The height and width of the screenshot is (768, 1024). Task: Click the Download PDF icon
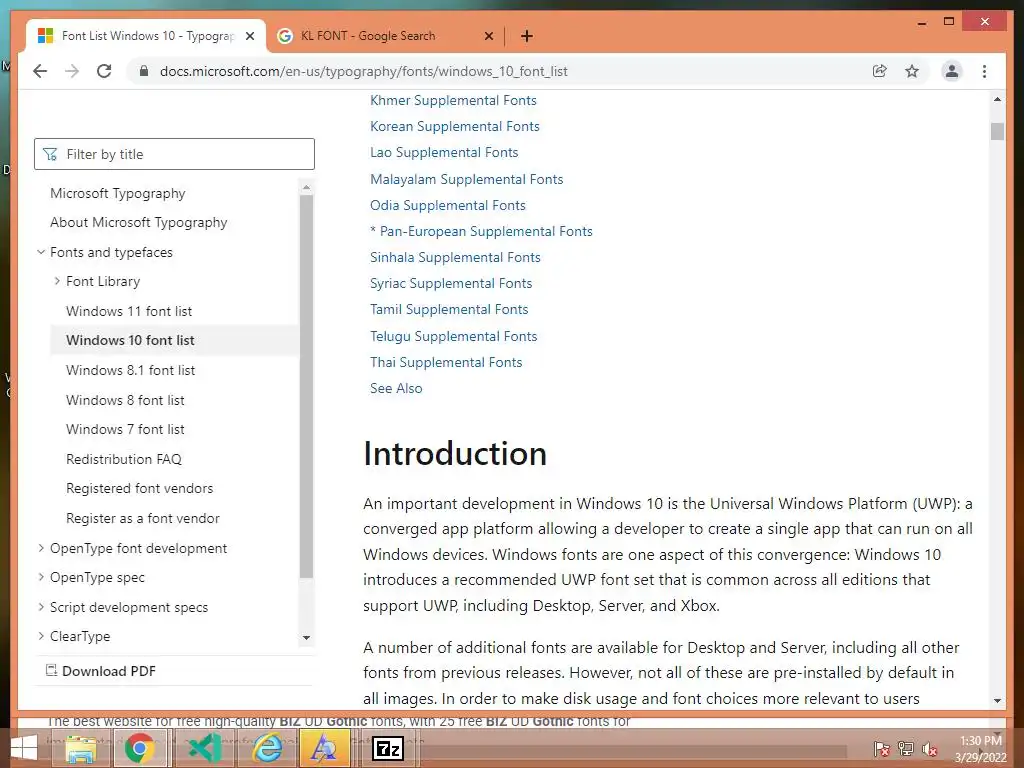[x=51, y=671]
